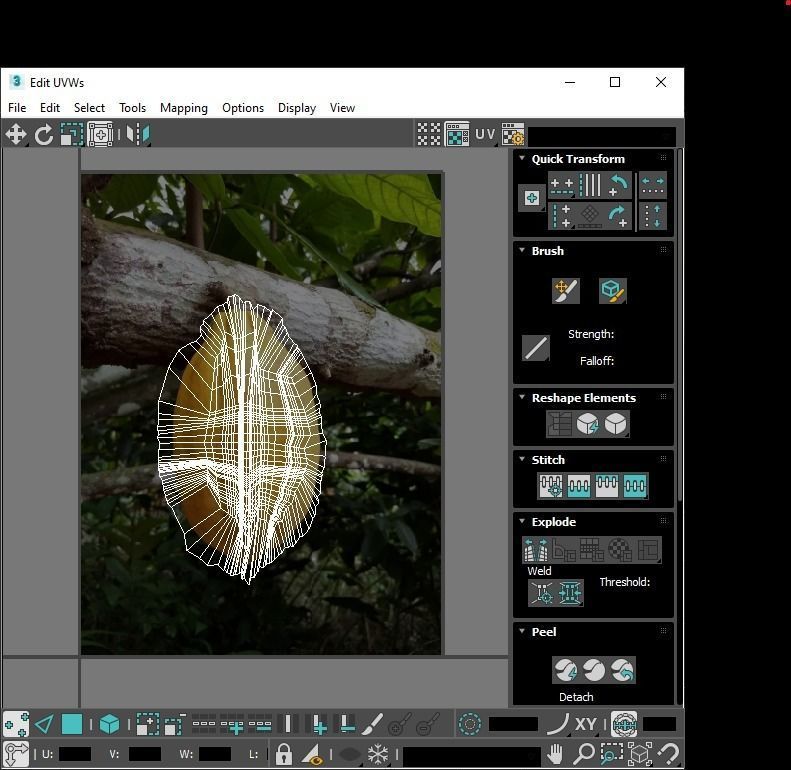Open the Edit menu
The height and width of the screenshot is (770, 791).
49,108
